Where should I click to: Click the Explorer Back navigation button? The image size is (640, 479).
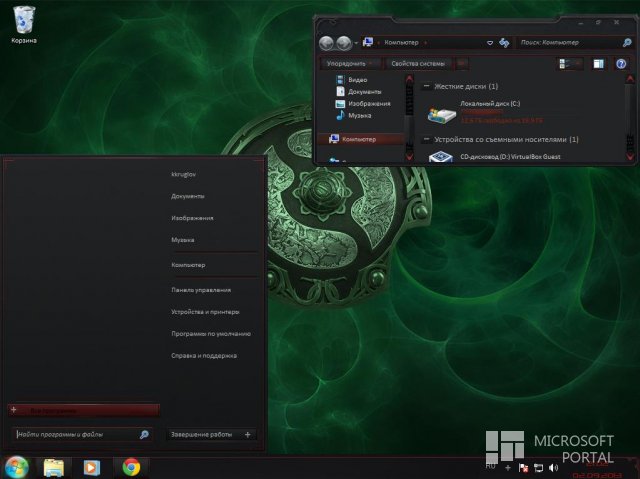326,43
